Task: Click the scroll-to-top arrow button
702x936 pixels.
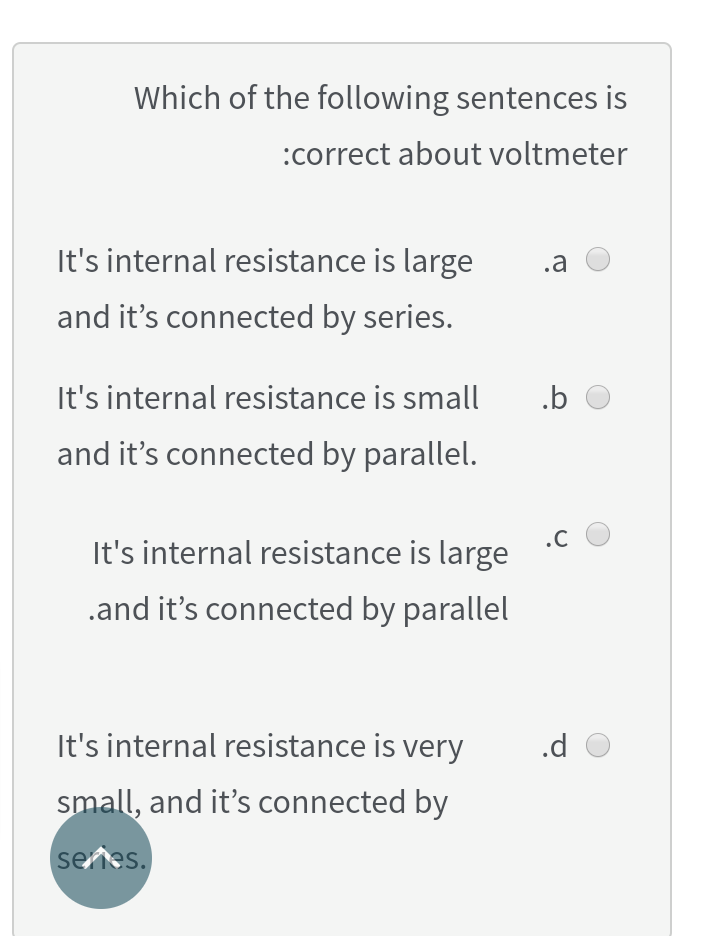Action: (x=100, y=858)
